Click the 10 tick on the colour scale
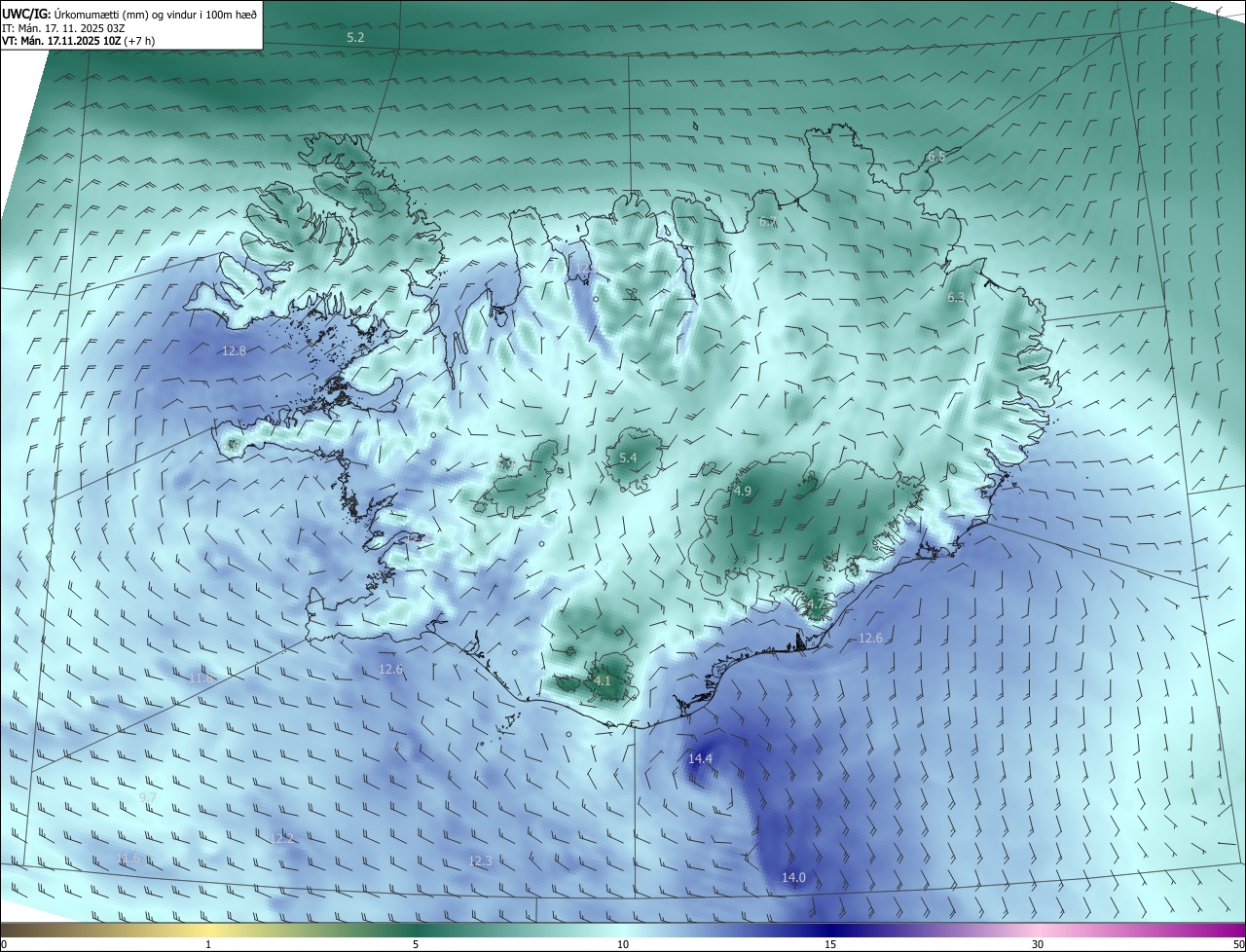The height and width of the screenshot is (952, 1246). click(623, 944)
